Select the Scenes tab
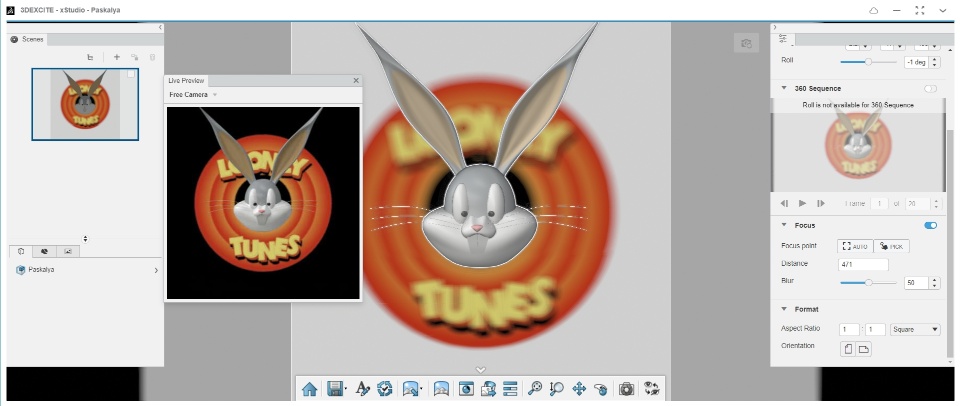This screenshot has width=960, height=406. 28,39
